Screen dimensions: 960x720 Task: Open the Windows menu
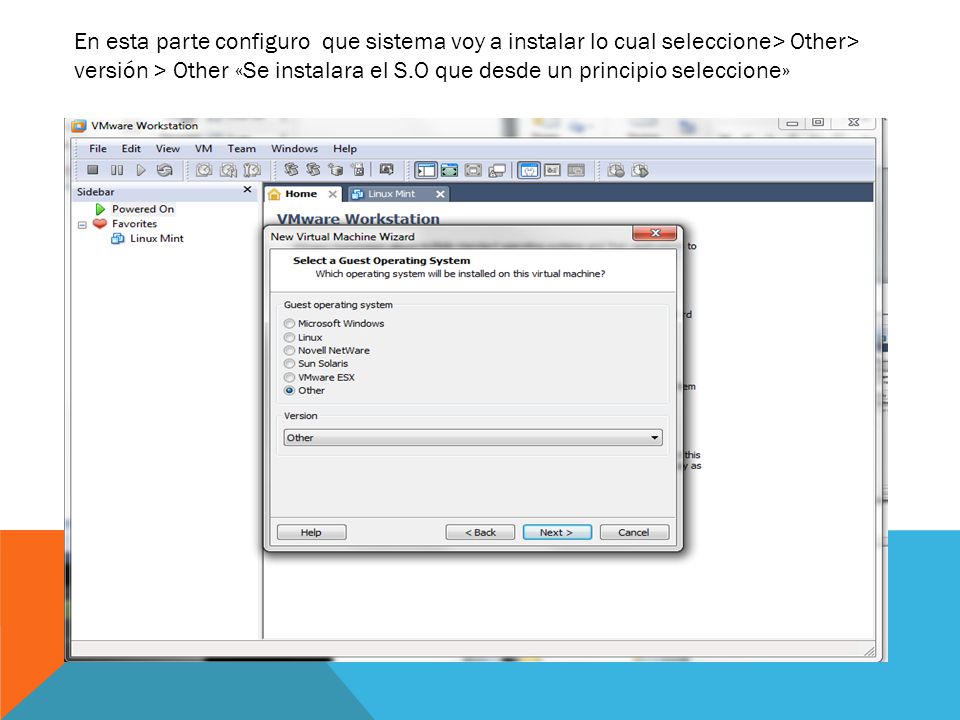point(294,149)
